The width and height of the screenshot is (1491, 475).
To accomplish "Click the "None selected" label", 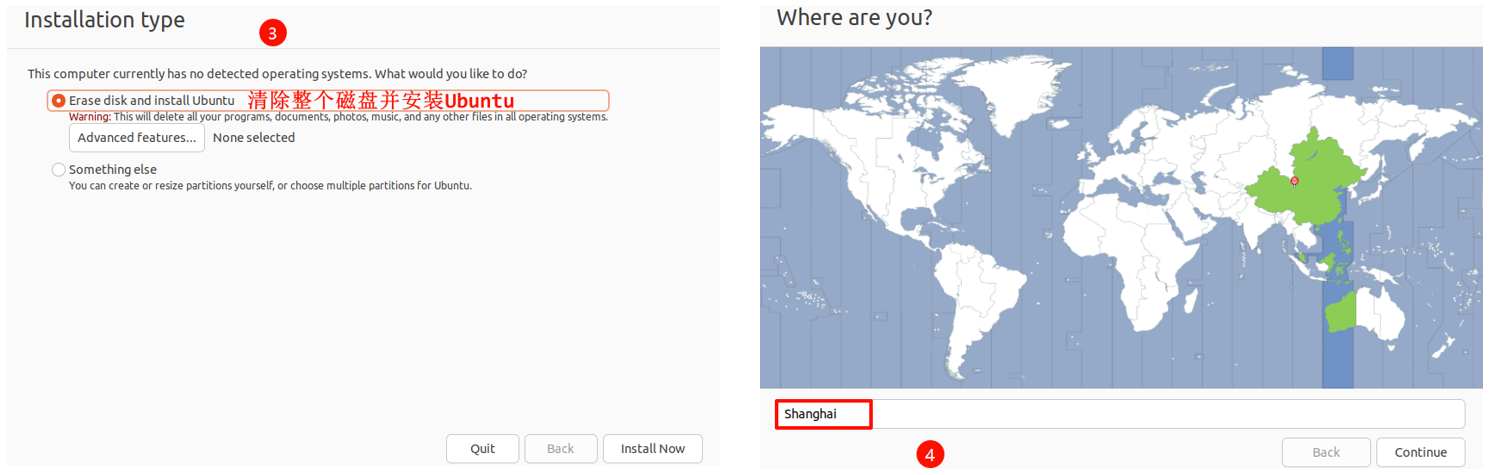I will point(254,138).
